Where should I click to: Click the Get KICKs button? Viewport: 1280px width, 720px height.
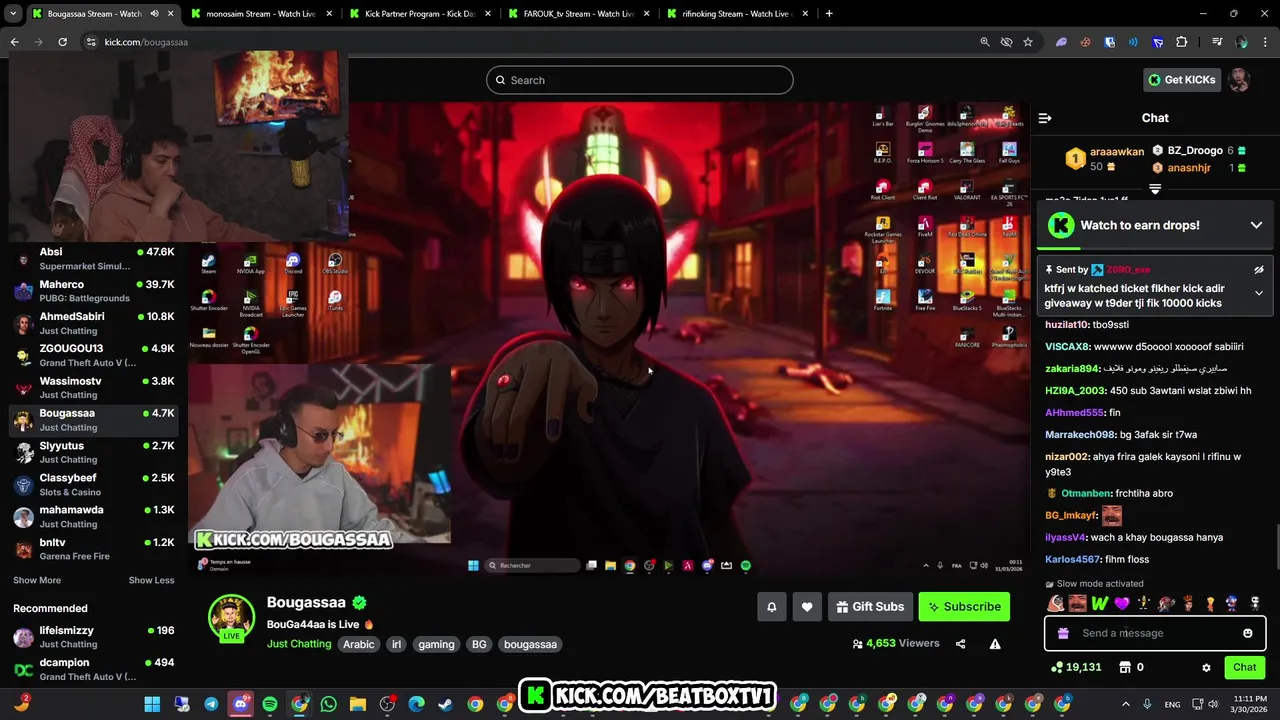point(1182,80)
